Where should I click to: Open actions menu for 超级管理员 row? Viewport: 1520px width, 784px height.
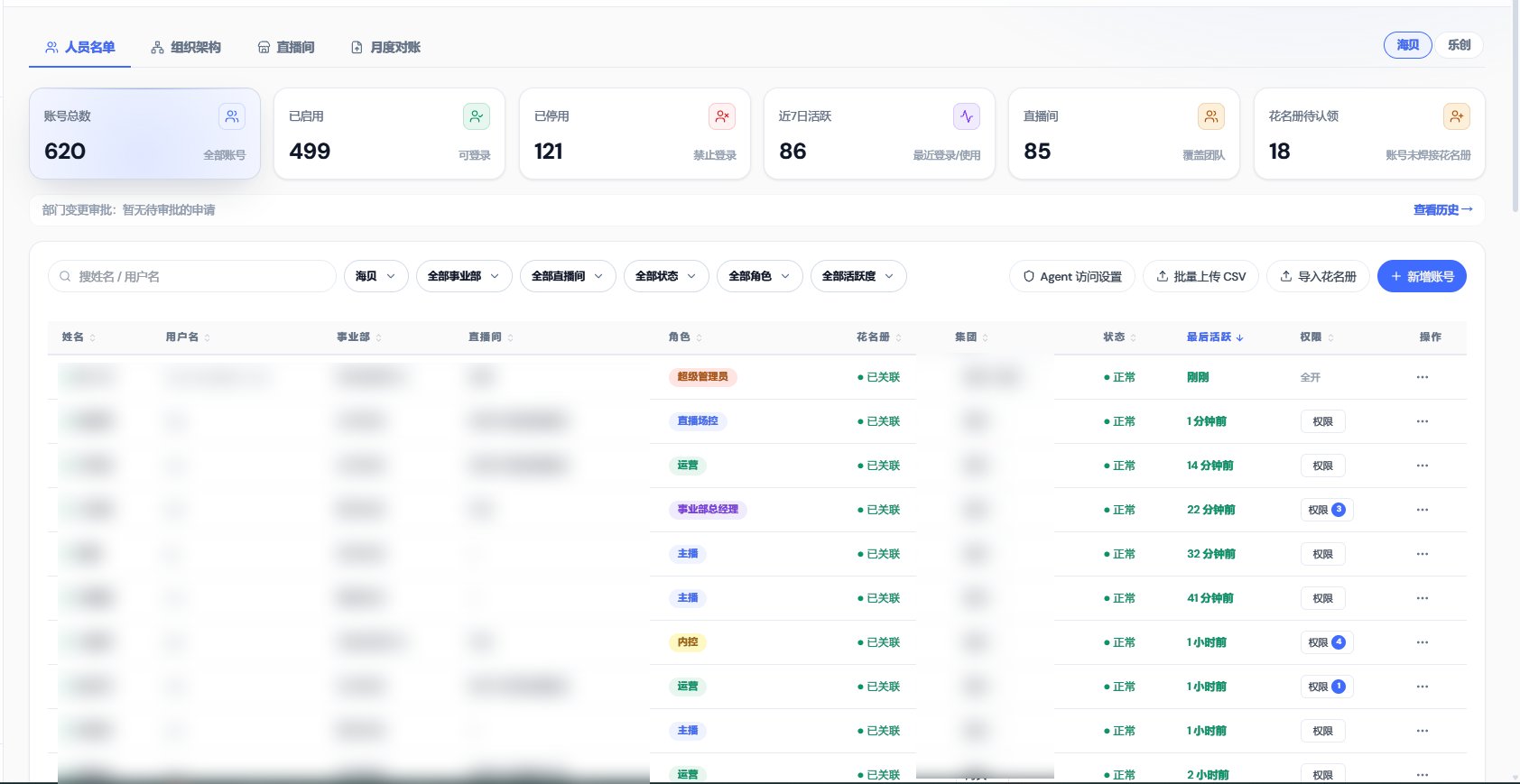click(1423, 377)
